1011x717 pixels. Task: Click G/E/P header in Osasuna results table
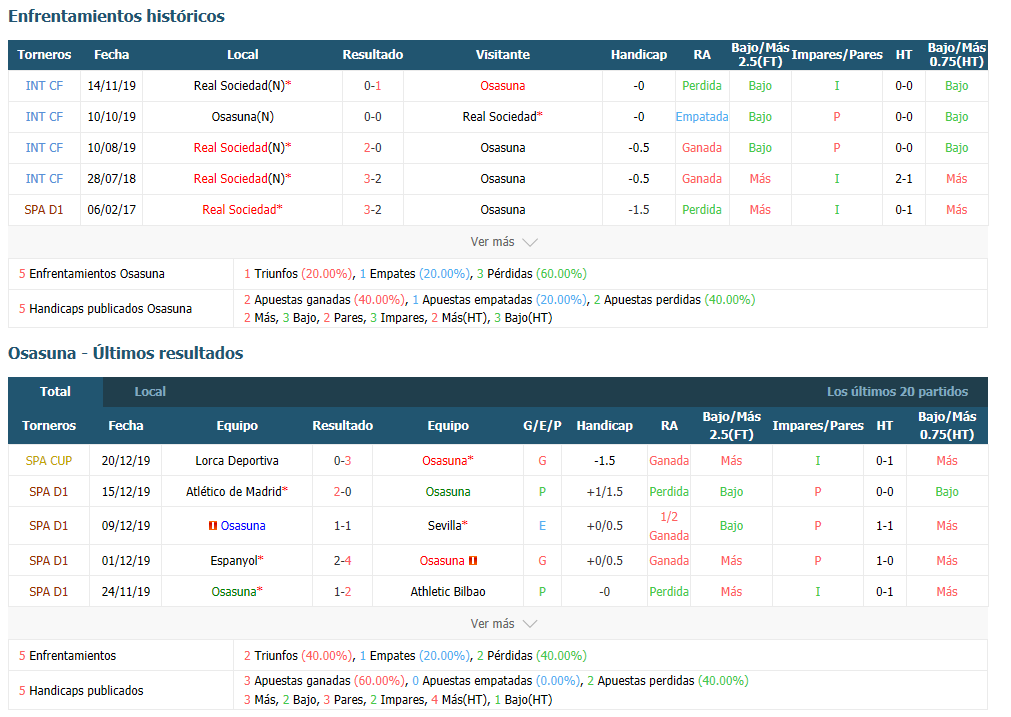pyautogui.click(x=542, y=426)
